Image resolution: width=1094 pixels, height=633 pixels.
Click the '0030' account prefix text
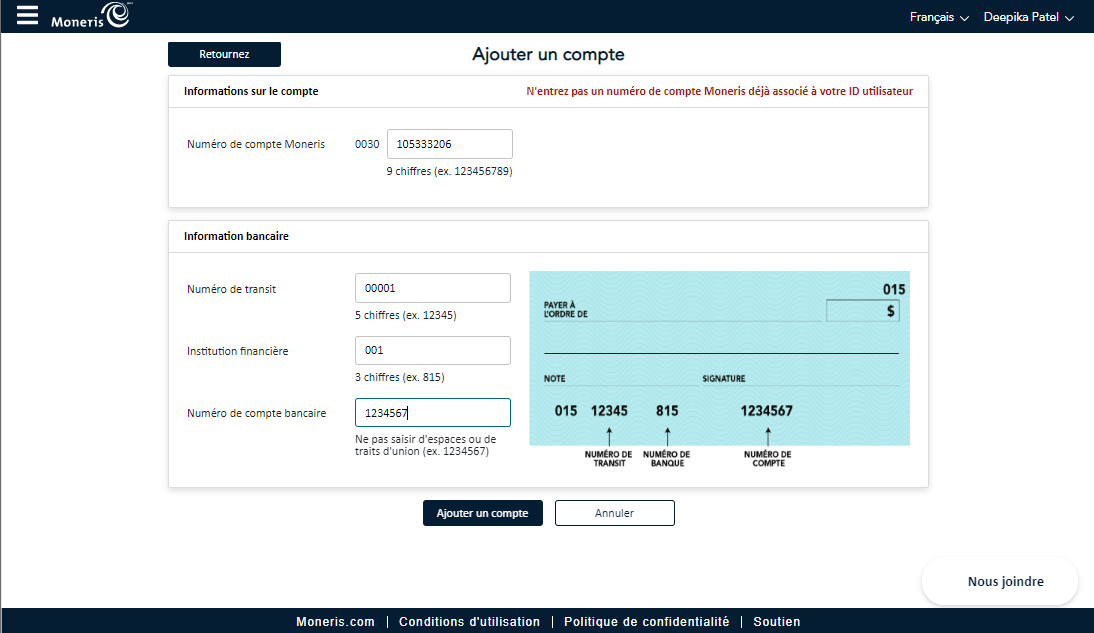coord(367,144)
